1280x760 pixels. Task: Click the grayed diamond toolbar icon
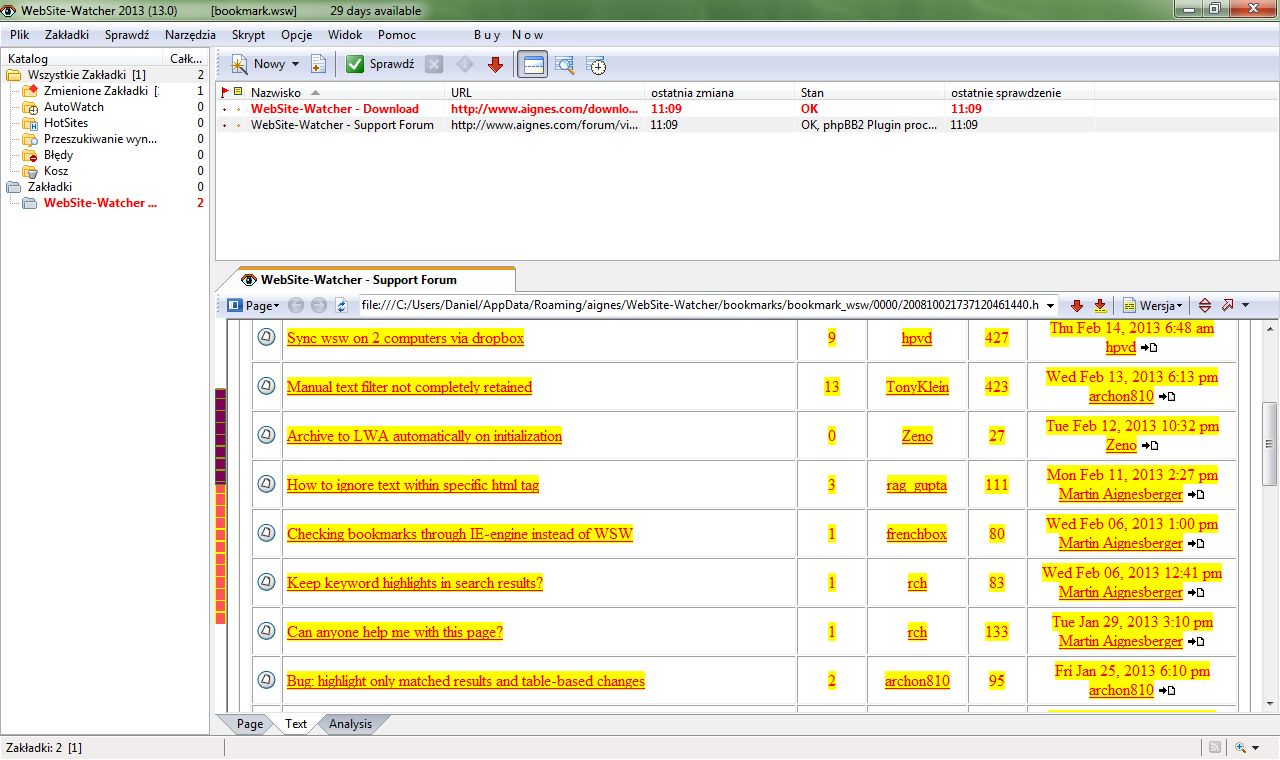coord(464,64)
